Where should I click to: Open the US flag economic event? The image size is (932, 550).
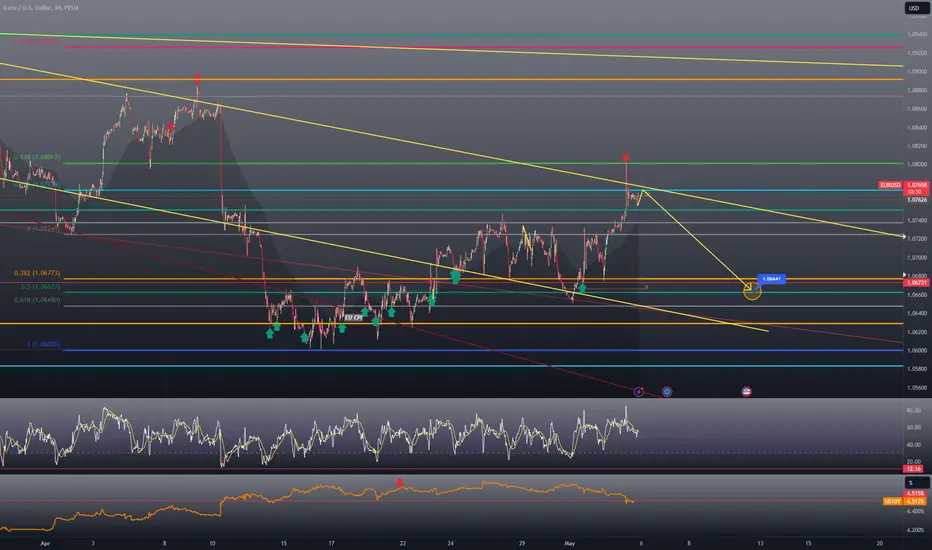747,391
